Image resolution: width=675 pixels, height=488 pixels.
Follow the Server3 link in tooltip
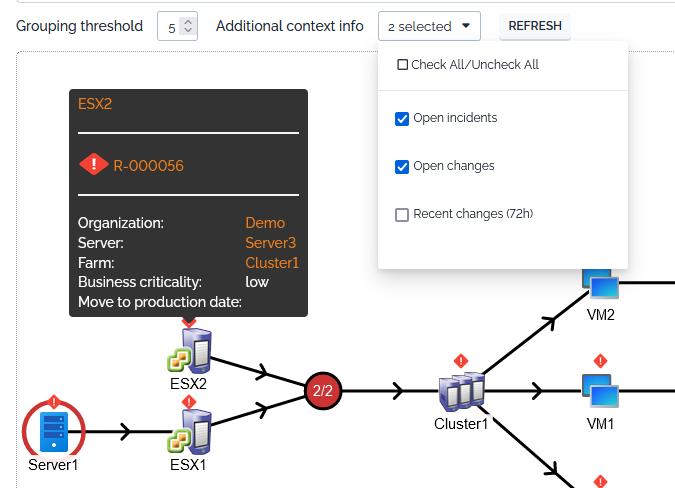tap(270, 243)
